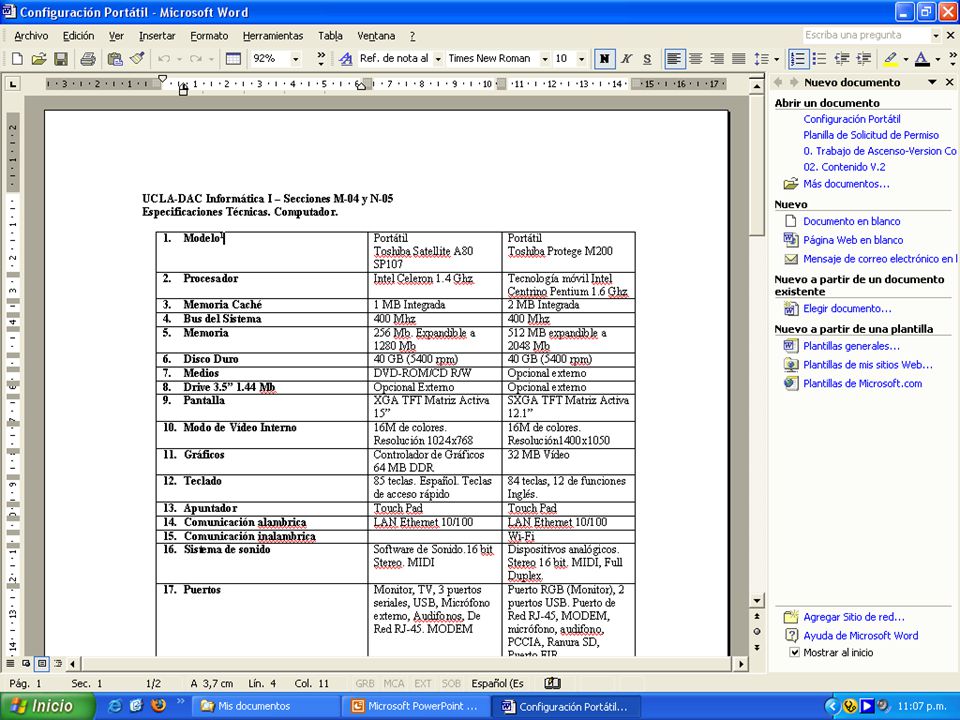Create a new blank document from toolbar

[17, 59]
